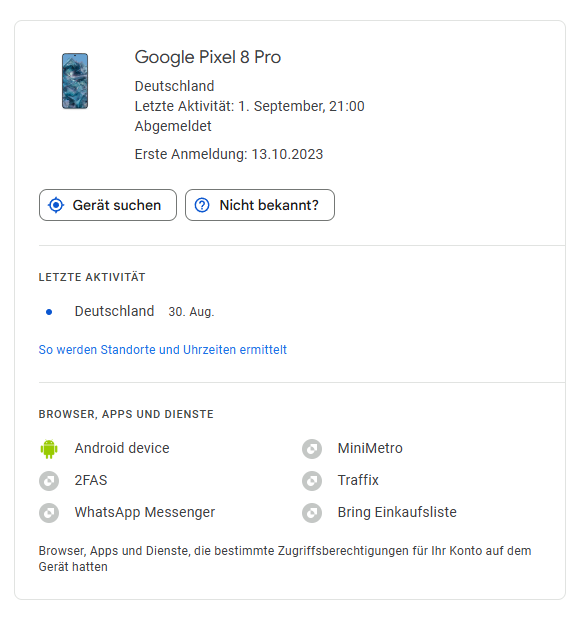Screen dimensions: 581x622
Task: Select the Pixel 8 Pro phone thumbnail
Action: (75, 81)
